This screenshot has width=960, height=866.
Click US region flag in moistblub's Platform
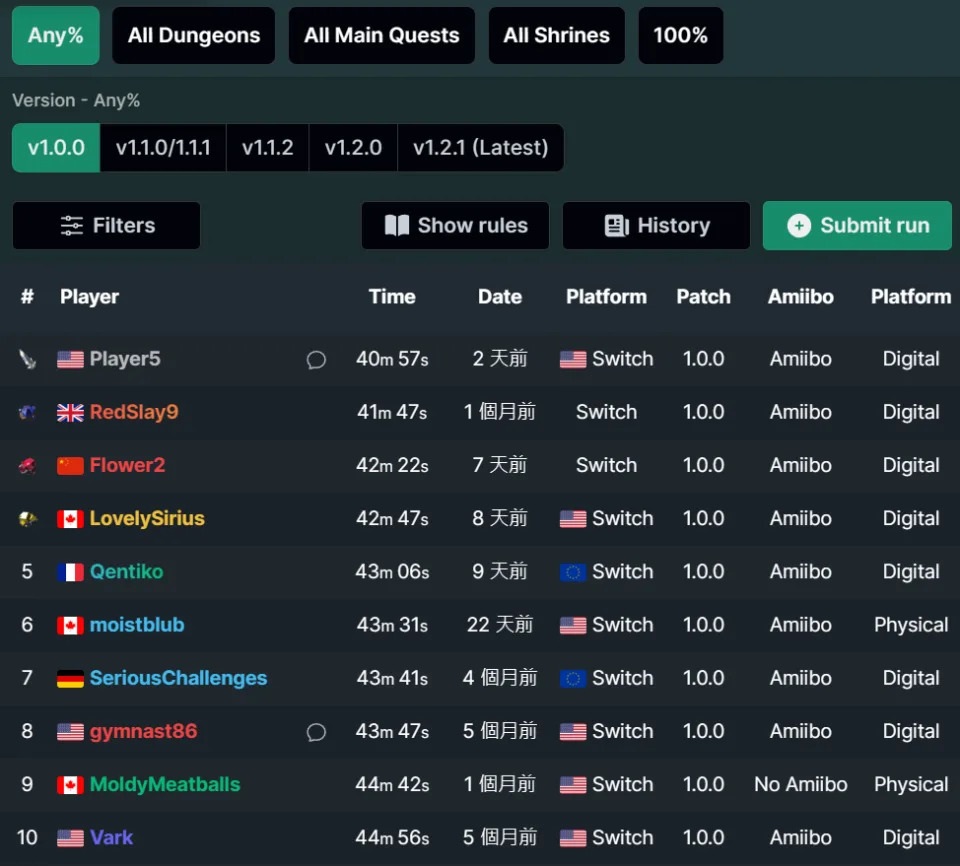[x=573, y=626]
